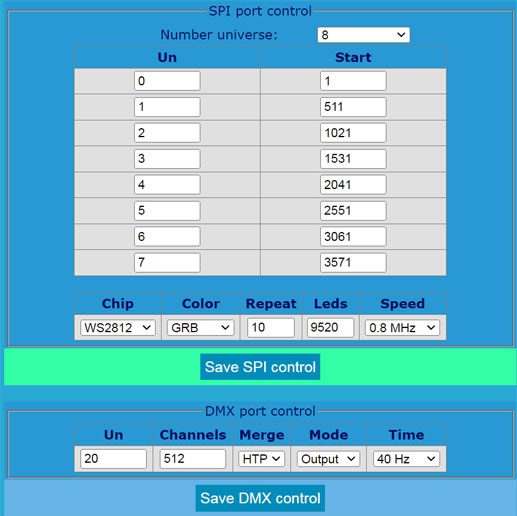Focus the DMX Un field containing 20
The width and height of the screenshot is (517, 516).
(113, 459)
